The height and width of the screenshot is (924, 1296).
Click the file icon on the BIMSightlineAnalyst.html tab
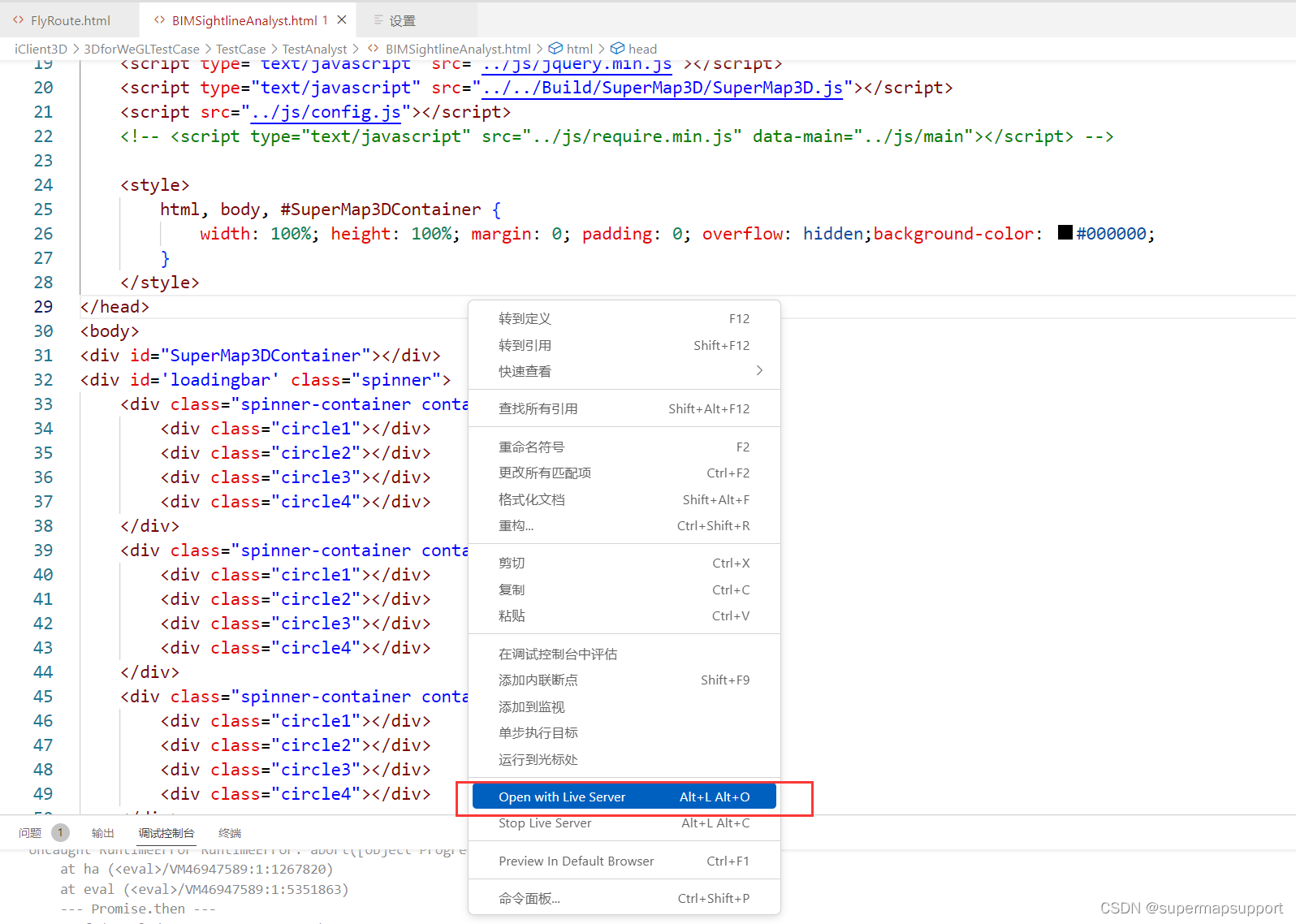click(159, 20)
